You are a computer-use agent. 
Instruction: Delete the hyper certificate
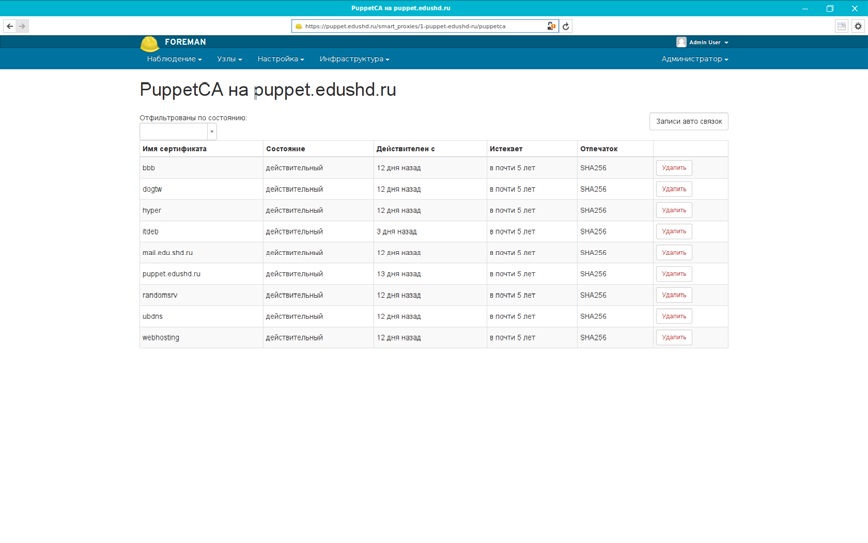coord(674,210)
